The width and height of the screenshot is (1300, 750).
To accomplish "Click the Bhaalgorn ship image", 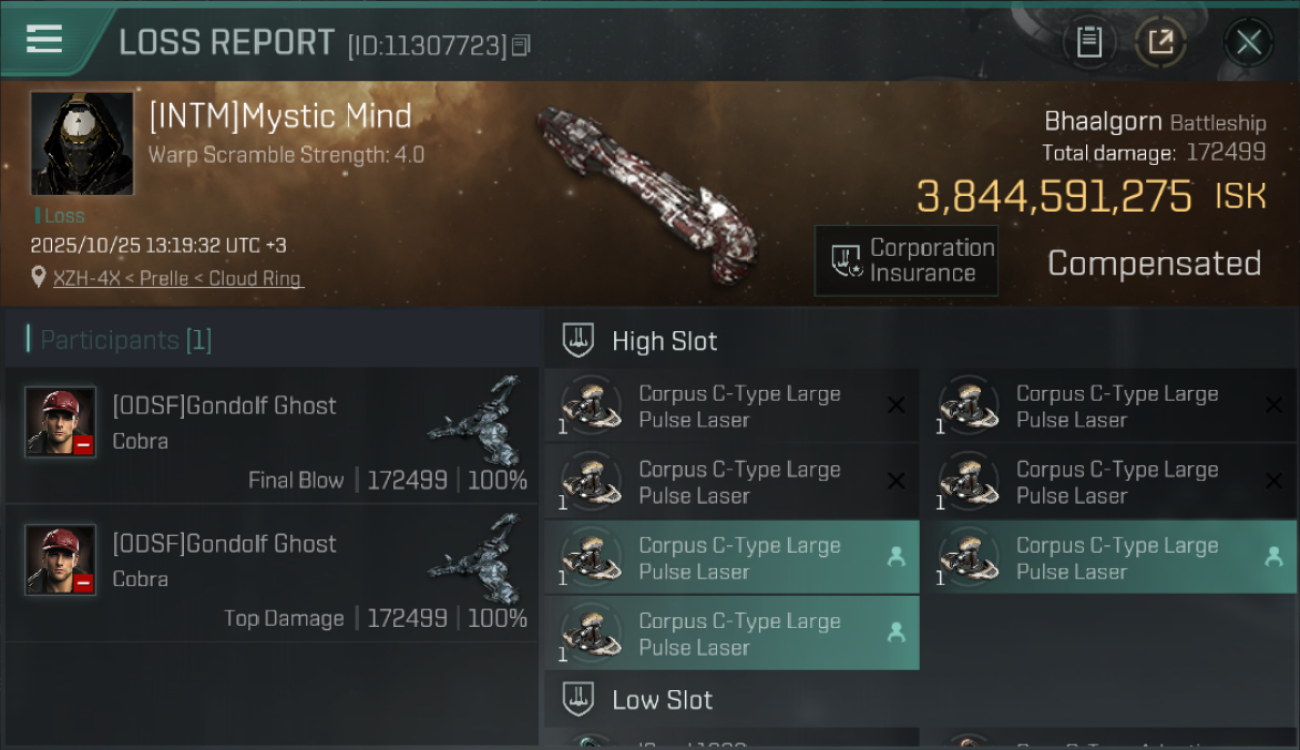I will [x=645, y=190].
